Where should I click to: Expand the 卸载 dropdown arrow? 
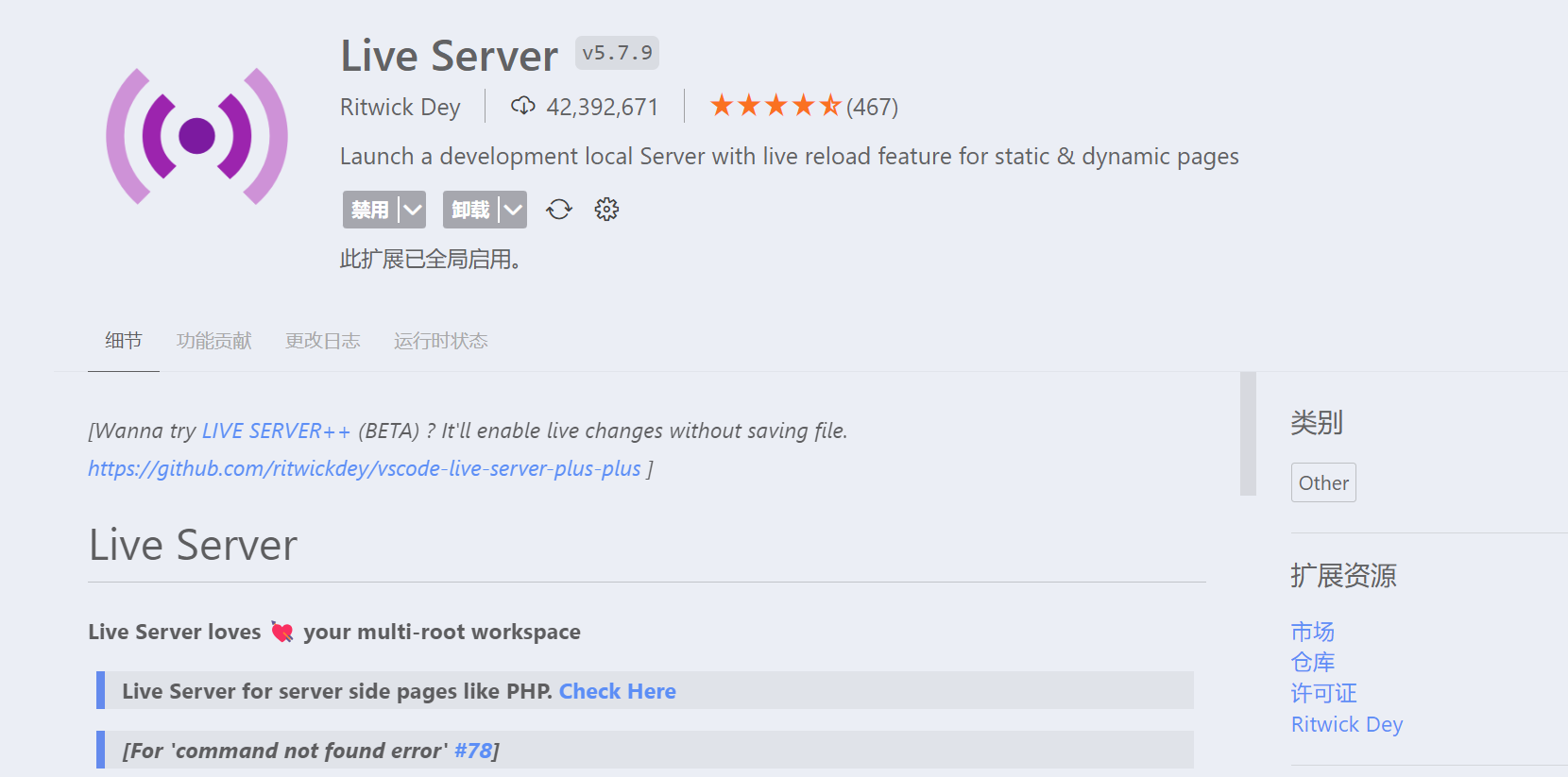(x=513, y=210)
